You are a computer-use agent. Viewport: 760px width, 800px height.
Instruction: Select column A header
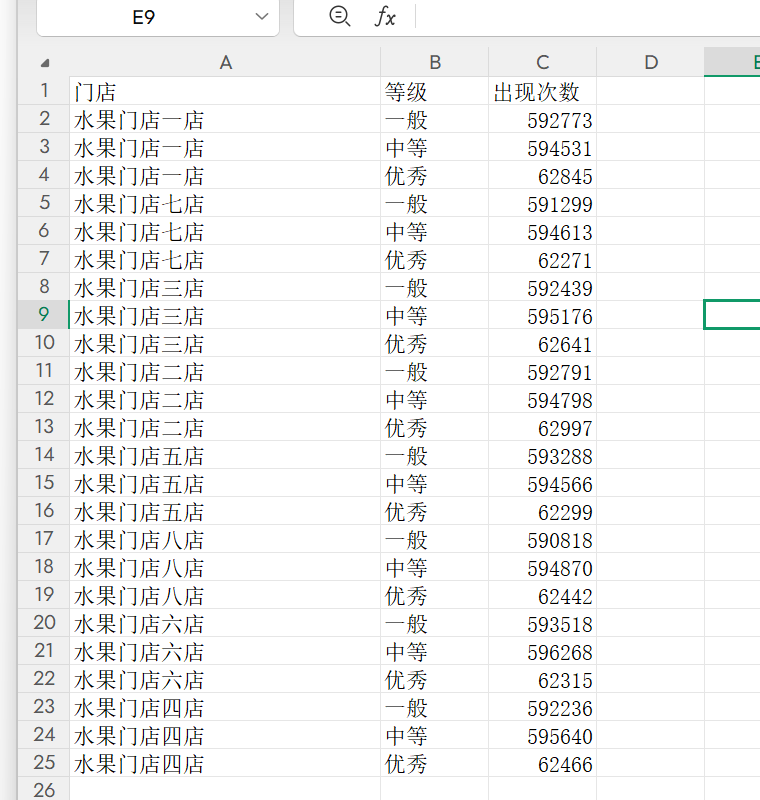[x=225, y=62]
